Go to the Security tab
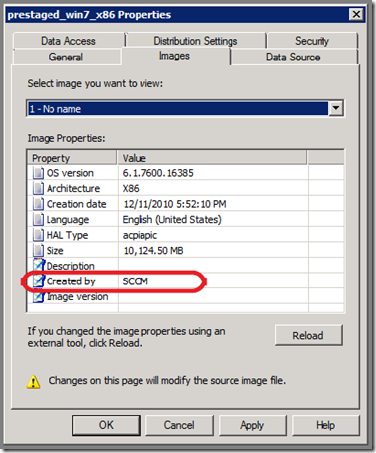 click(x=312, y=41)
